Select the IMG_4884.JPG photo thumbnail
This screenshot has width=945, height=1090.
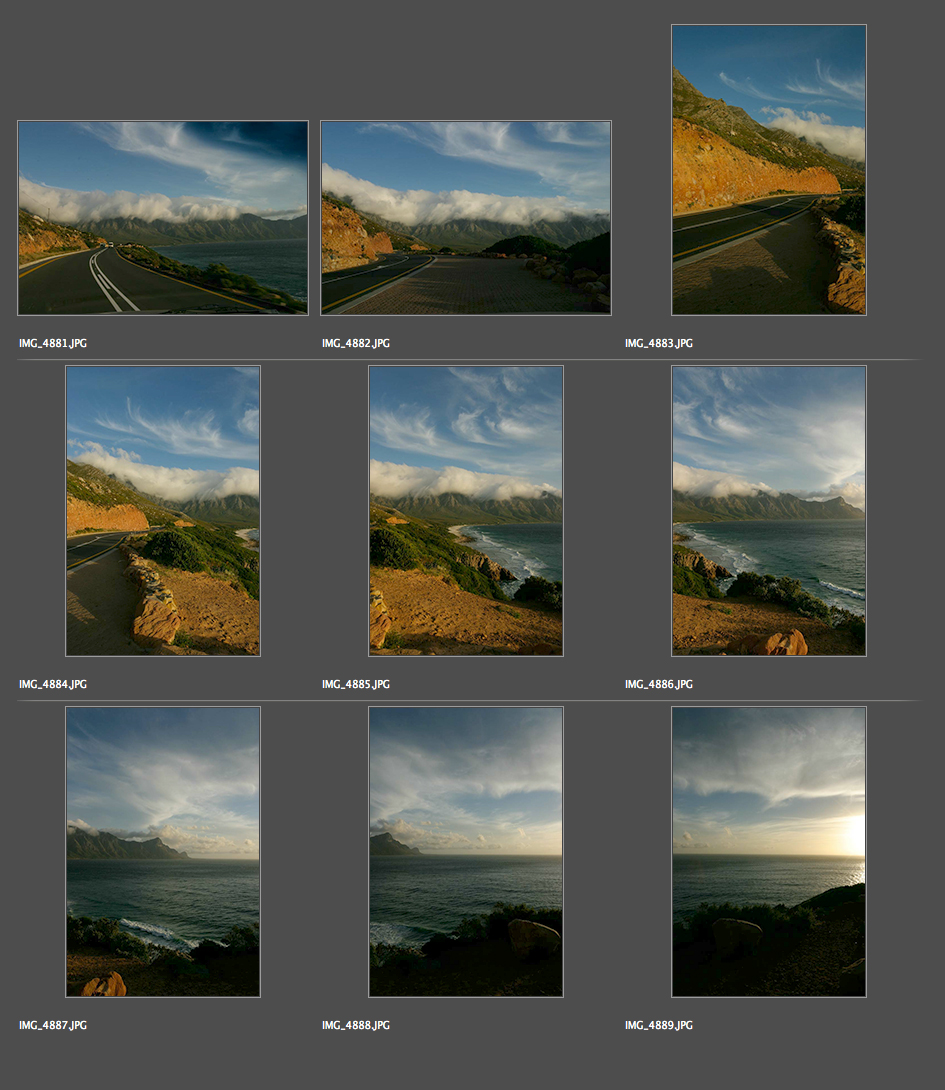[163, 510]
